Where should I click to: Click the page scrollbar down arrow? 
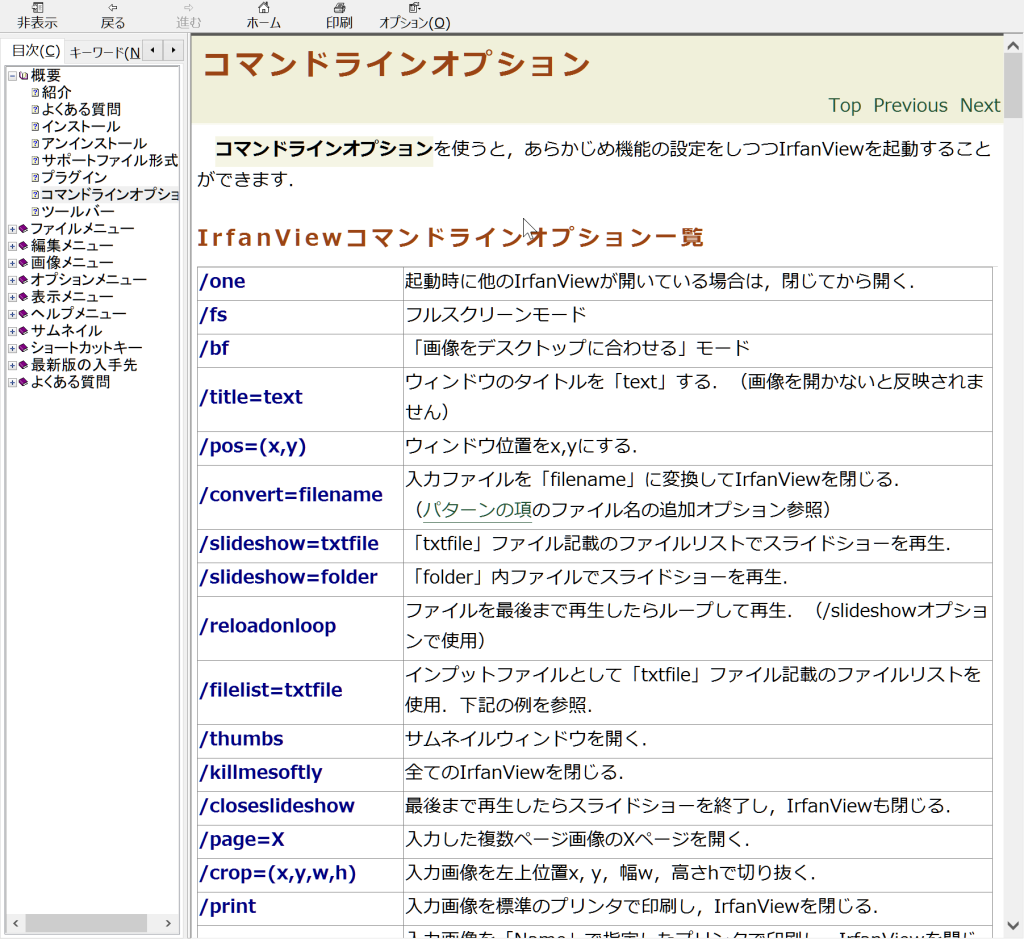click(1013, 926)
